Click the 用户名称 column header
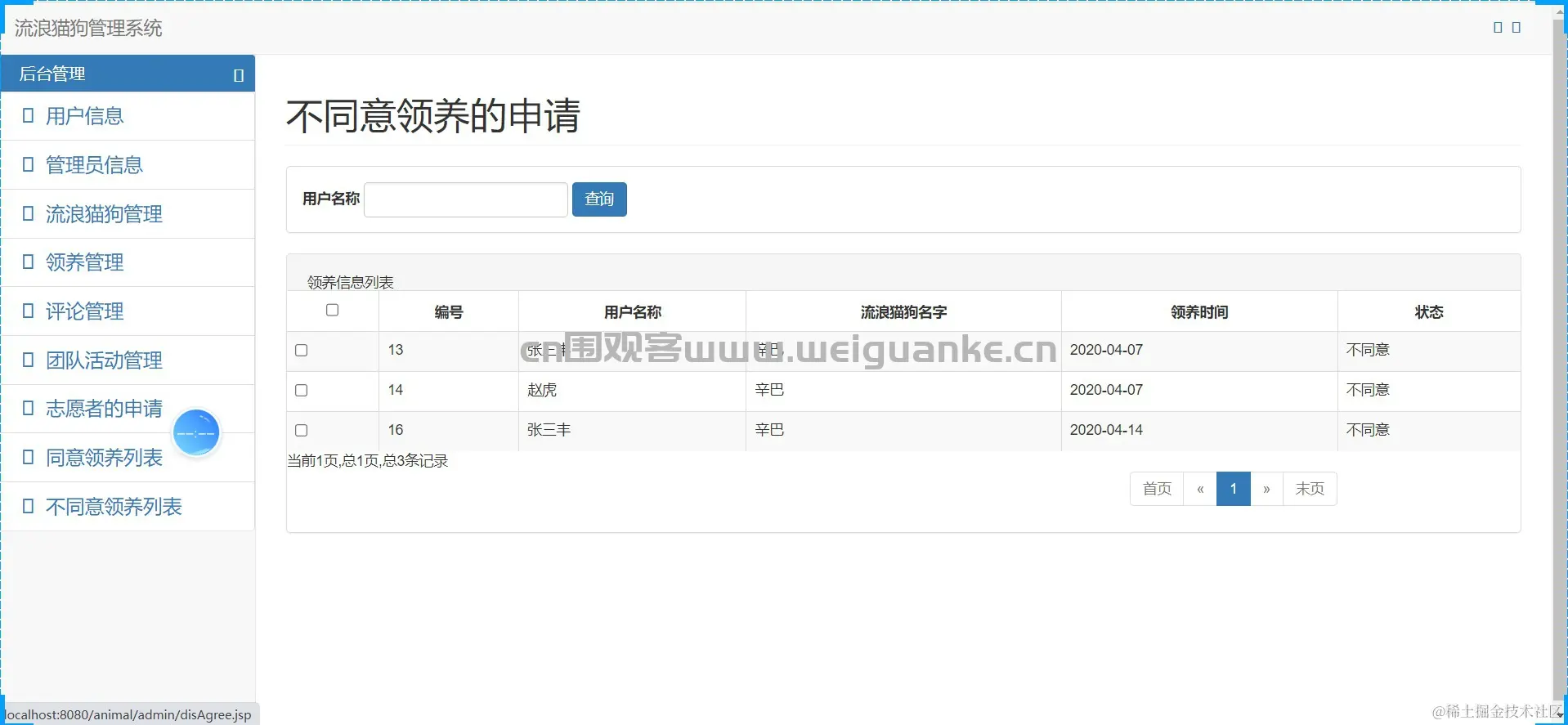Image resolution: width=1568 pixels, height=725 pixels. click(x=633, y=312)
